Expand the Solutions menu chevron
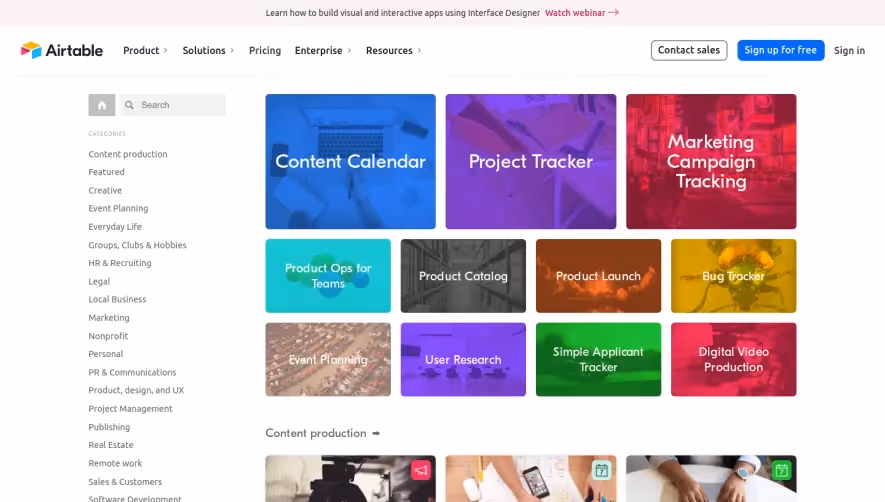Viewport: 885px width, 502px height. point(232,50)
